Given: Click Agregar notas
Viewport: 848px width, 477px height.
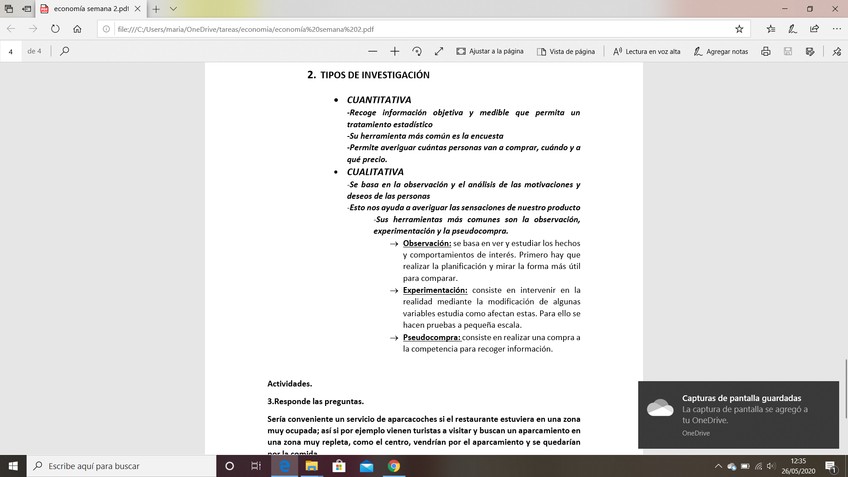Looking at the screenshot, I should click(721, 51).
